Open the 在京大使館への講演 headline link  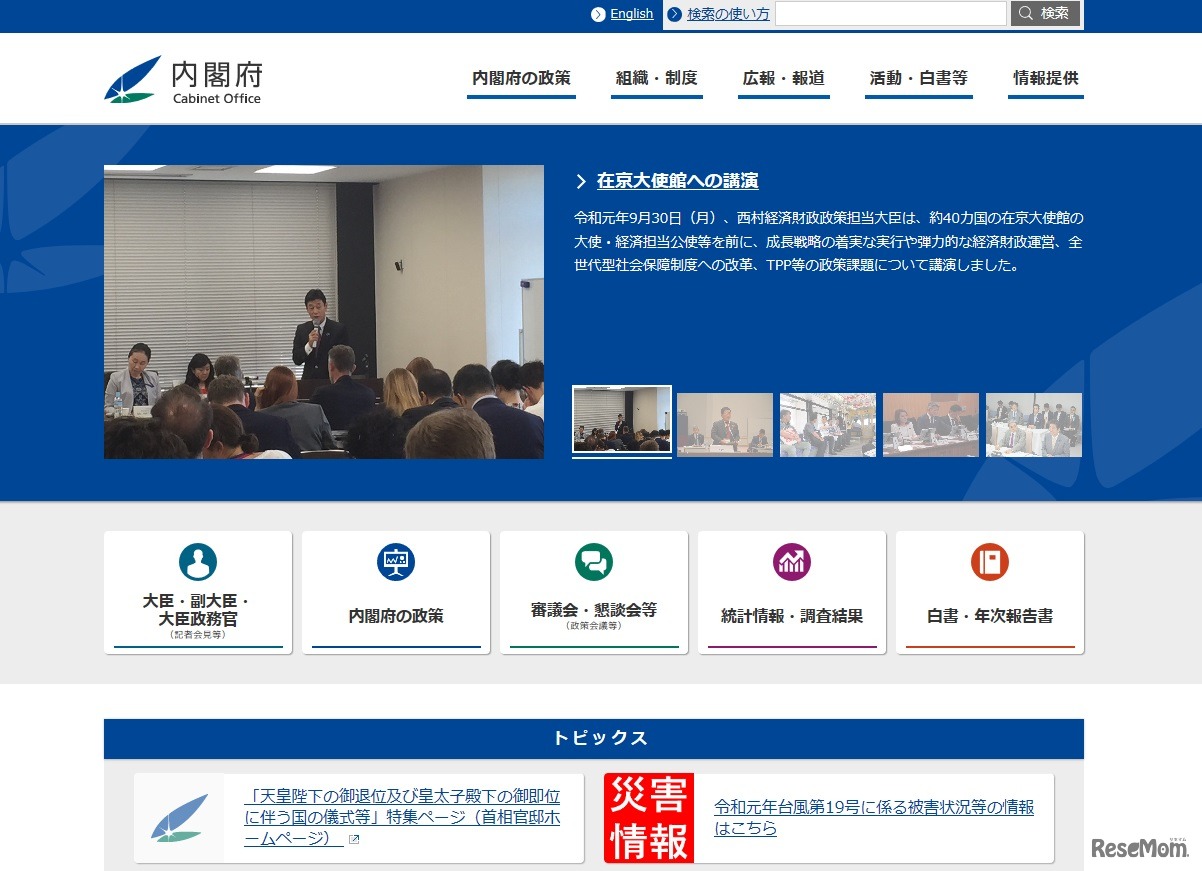677,181
